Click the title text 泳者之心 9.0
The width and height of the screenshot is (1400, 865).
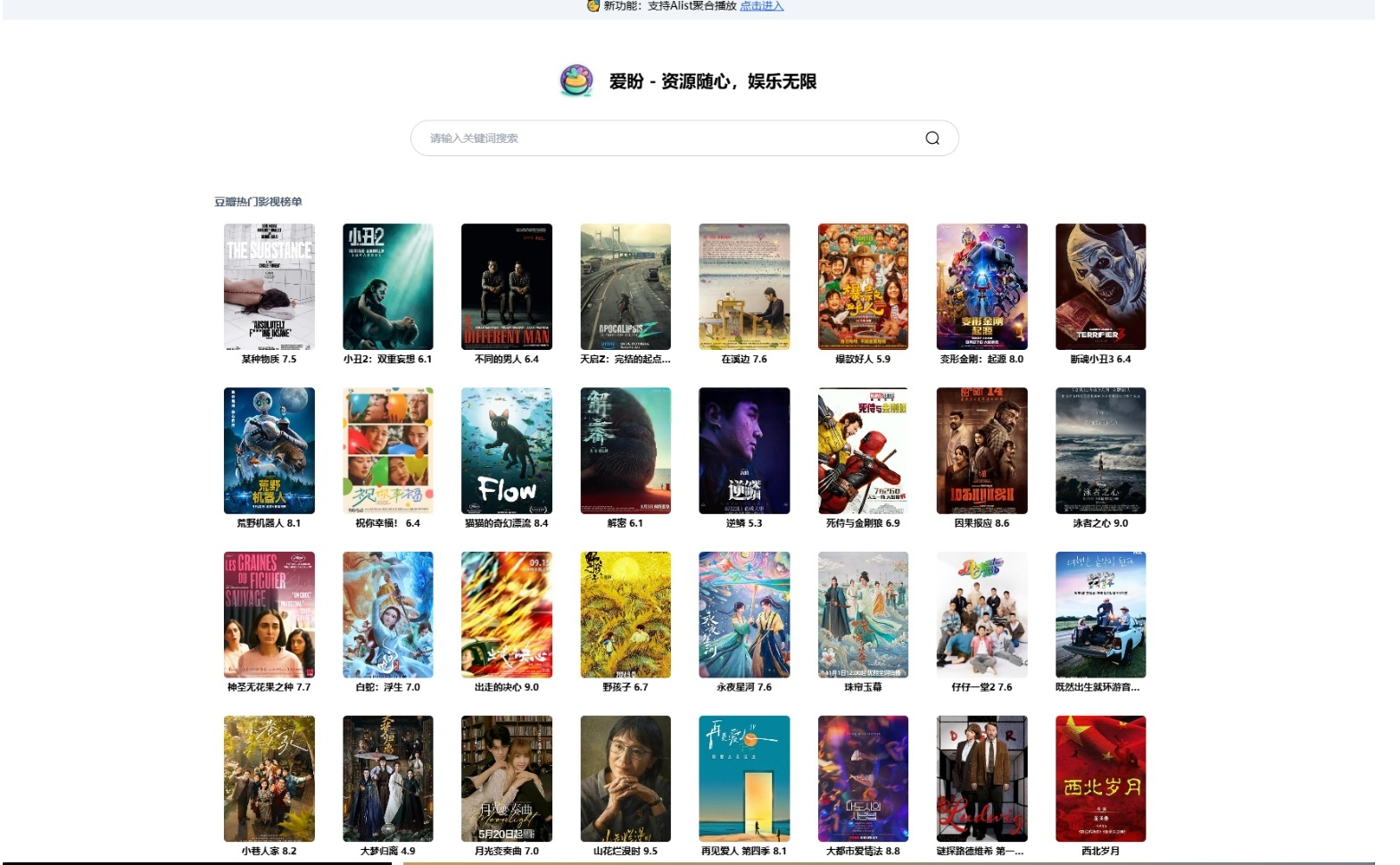(x=1100, y=523)
